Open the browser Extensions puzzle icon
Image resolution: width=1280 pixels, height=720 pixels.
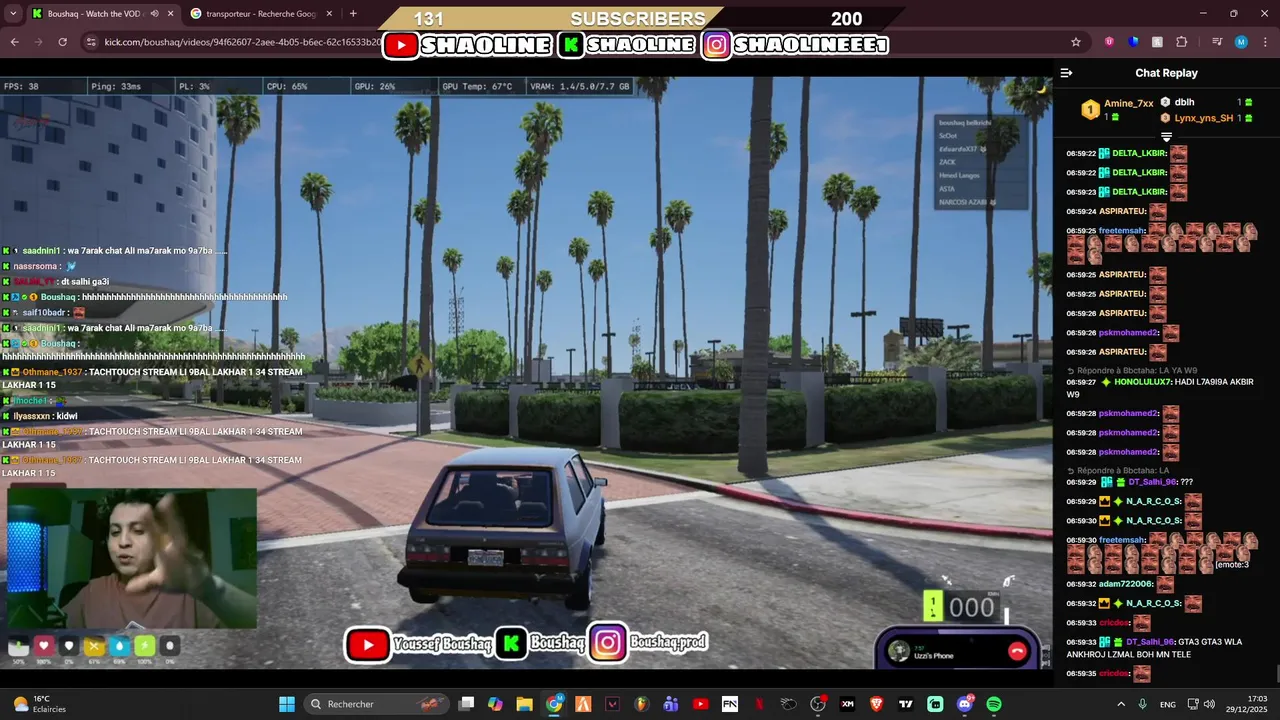[x=1182, y=42]
